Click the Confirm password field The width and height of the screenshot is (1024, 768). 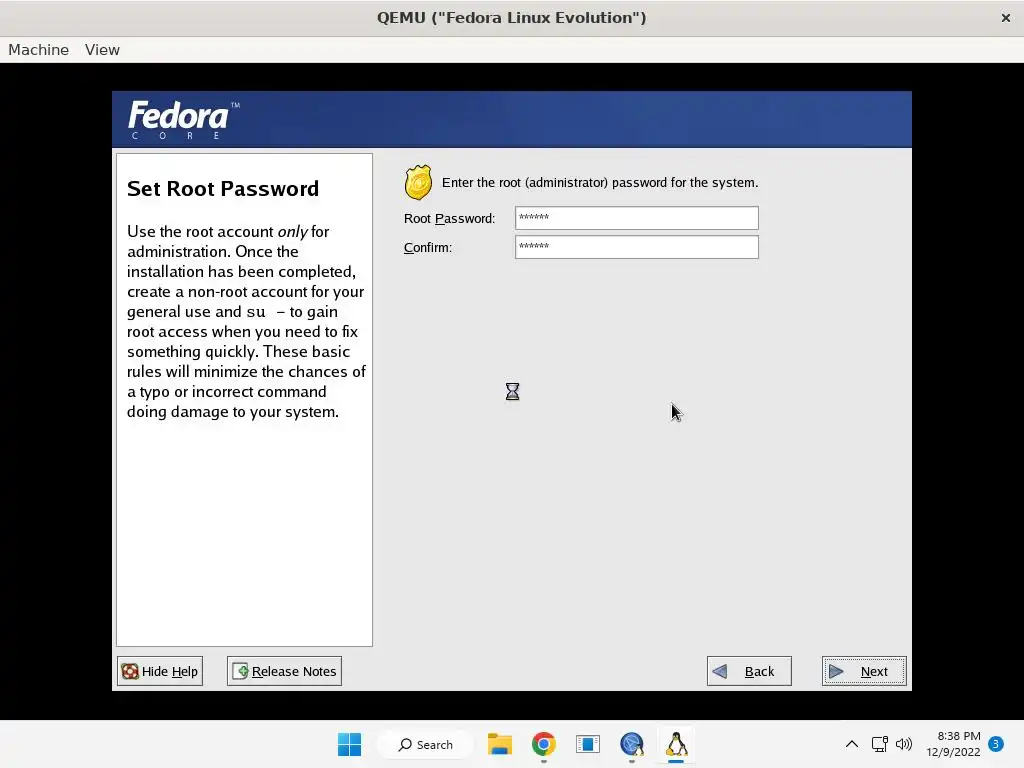[636, 247]
